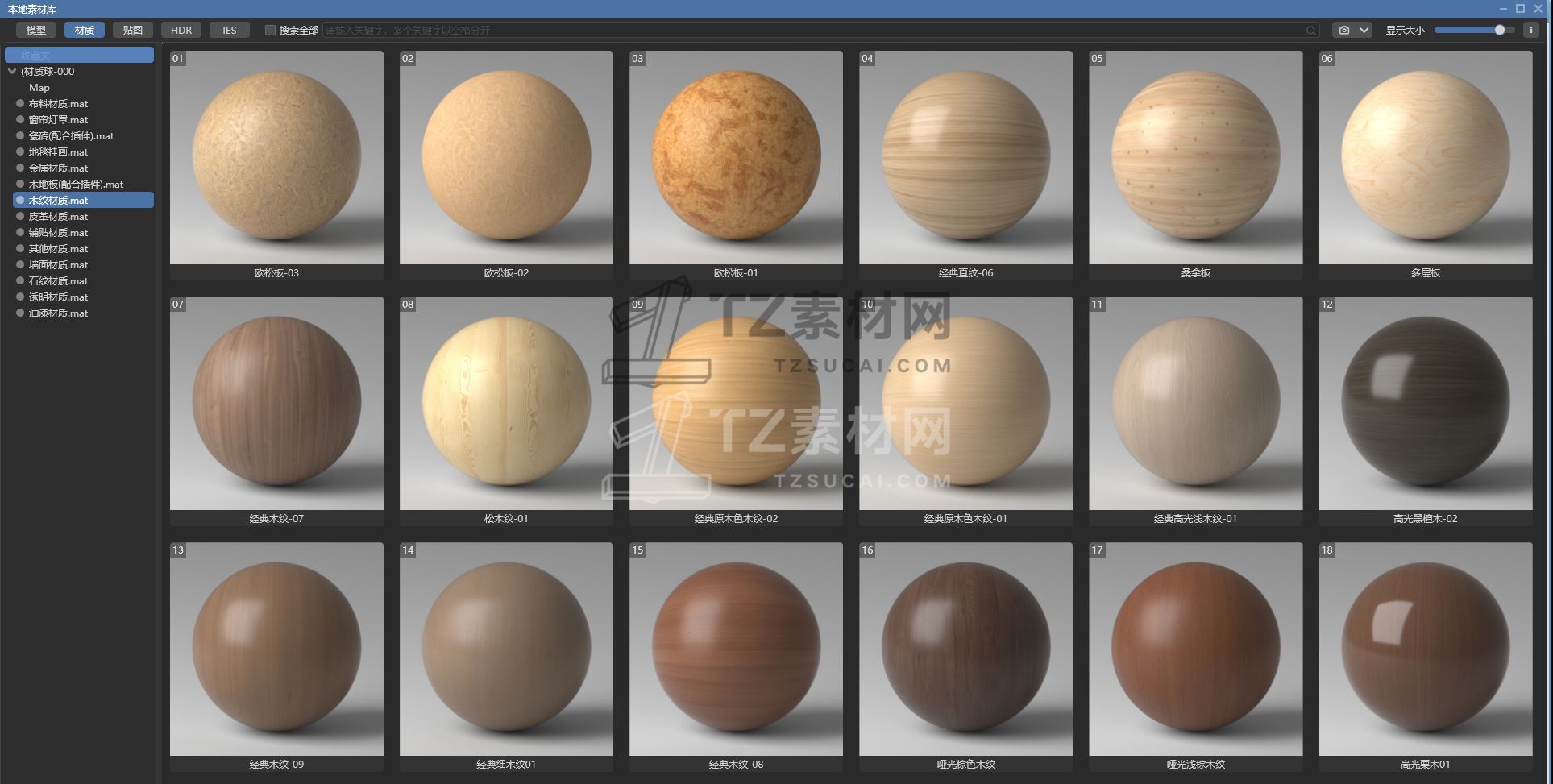Click the camera capture icon
This screenshot has width=1553, height=784.
pos(1343,30)
